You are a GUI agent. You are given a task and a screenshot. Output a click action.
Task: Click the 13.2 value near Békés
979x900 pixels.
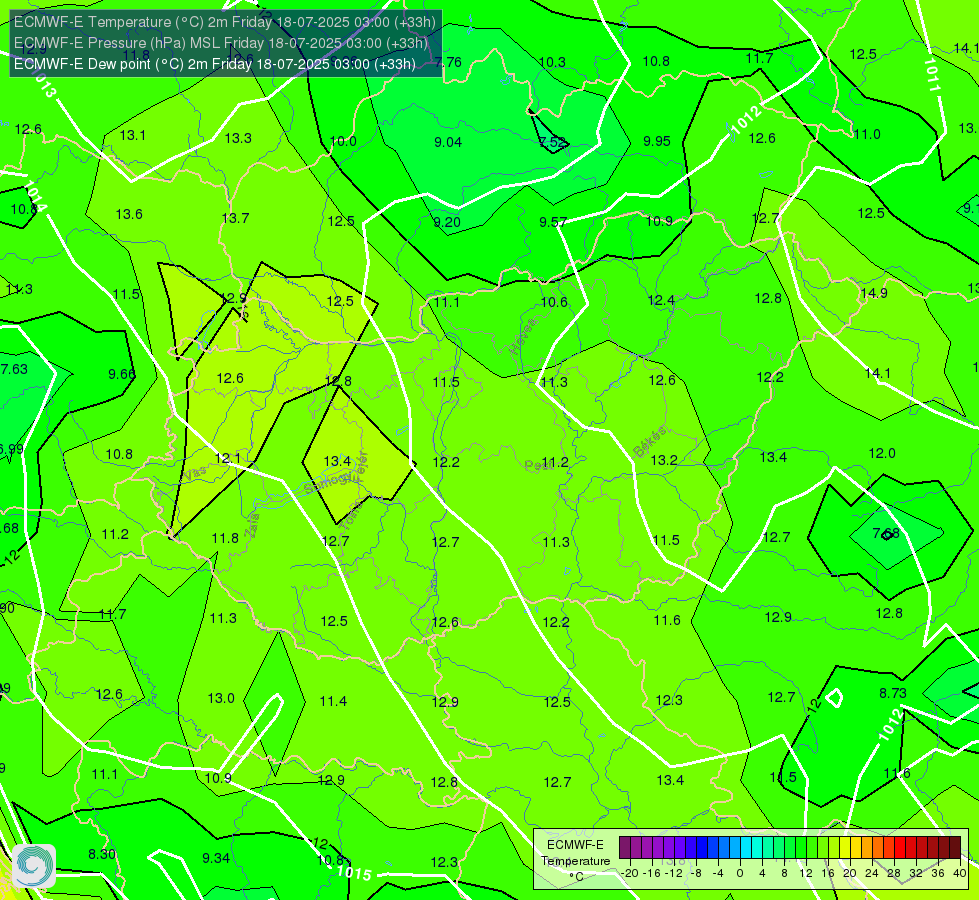coord(664,460)
